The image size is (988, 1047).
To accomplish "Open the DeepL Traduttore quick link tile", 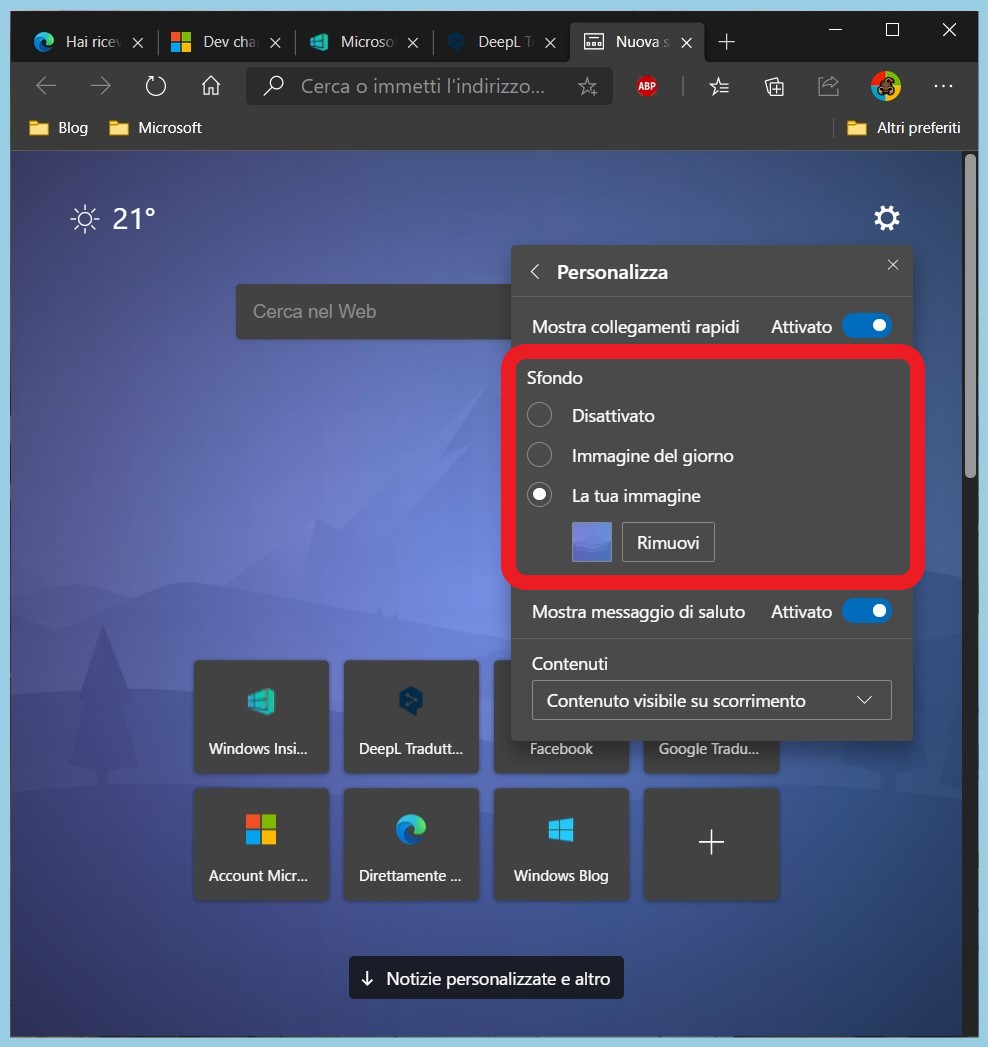I will tap(411, 717).
